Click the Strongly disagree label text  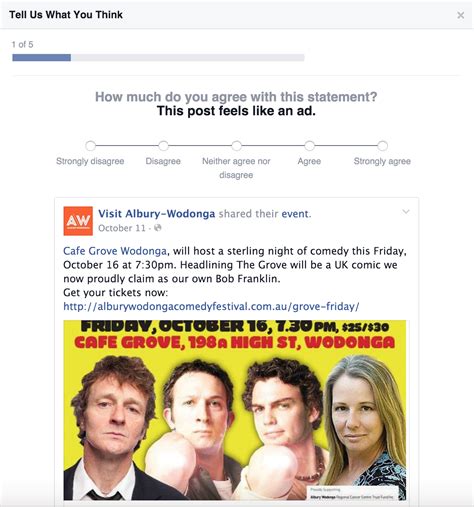pos(90,161)
